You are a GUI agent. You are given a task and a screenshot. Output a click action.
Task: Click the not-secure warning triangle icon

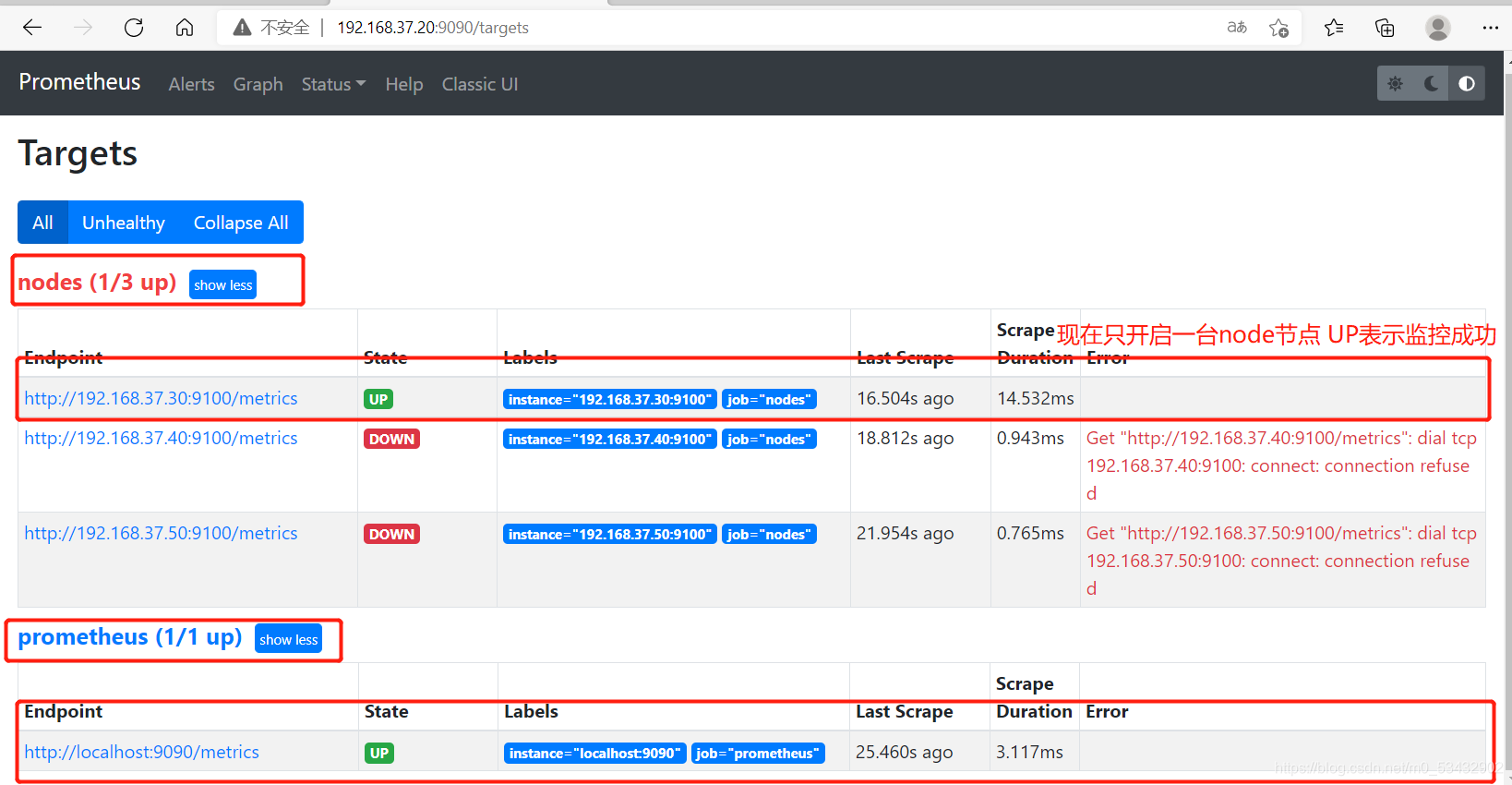[x=242, y=28]
